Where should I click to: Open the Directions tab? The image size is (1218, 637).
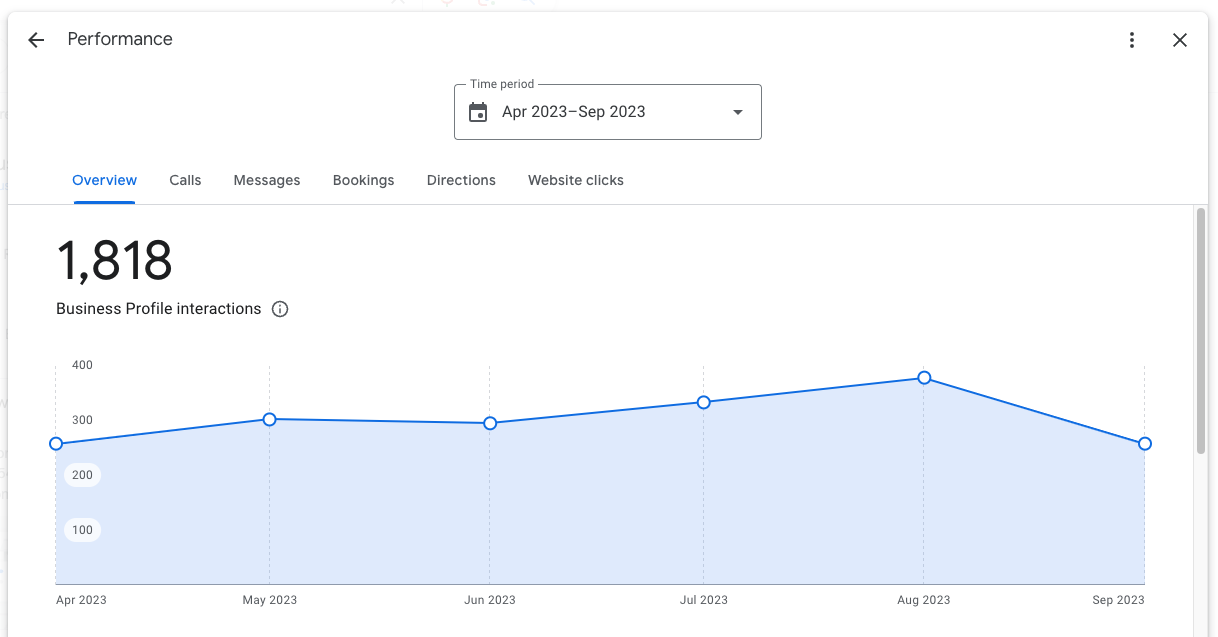click(x=461, y=180)
